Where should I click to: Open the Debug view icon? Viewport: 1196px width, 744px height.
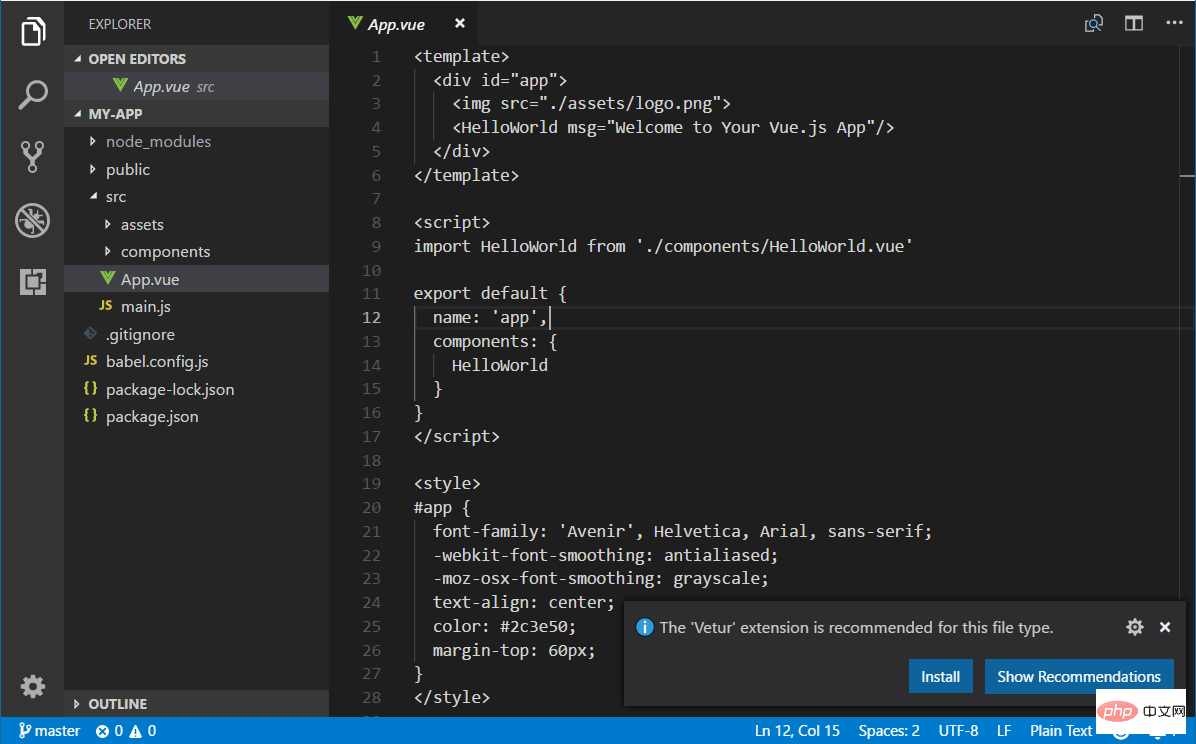33,220
